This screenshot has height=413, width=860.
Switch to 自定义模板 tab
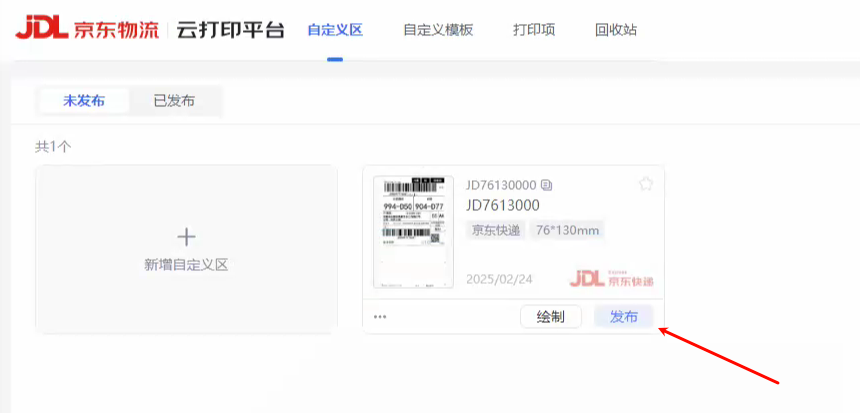point(438,30)
